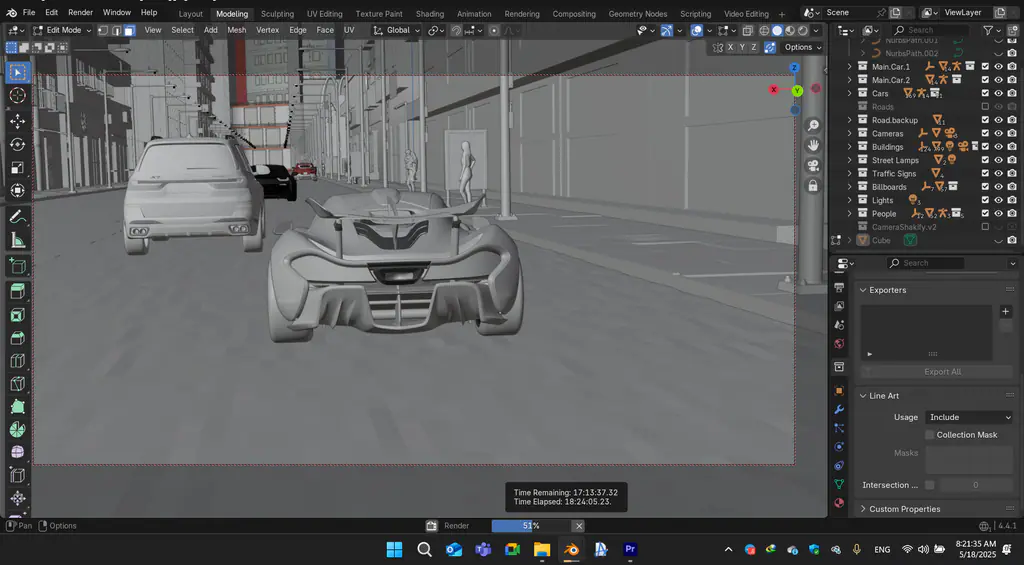Click the render progress bar at 51%
Screen dimensions: 1024x565
[x=531, y=526]
